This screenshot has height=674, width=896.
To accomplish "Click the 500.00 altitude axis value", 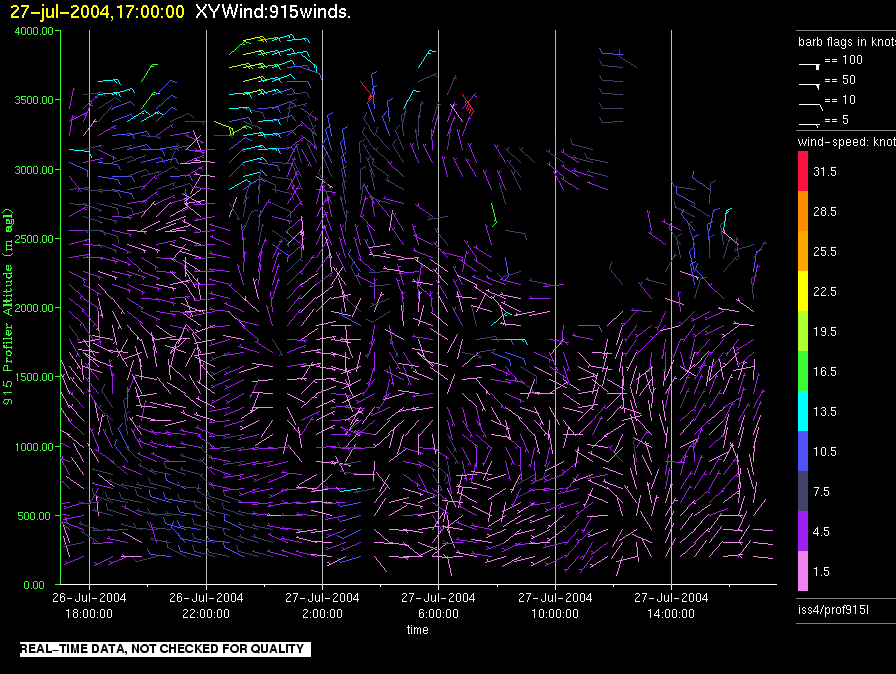I will [x=34, y=516].
